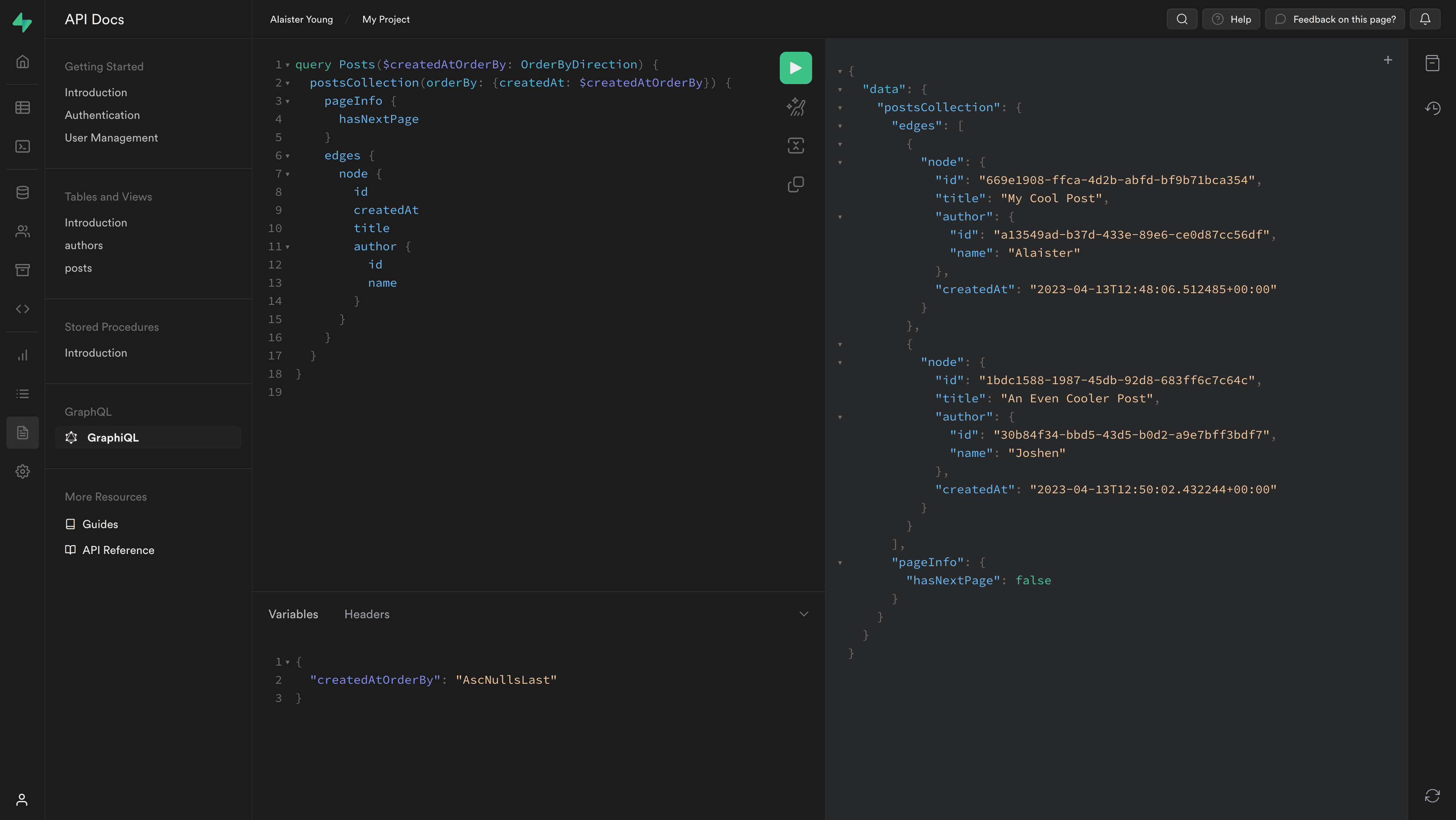Collapse the Variables editor panel chevron

(803, 614)
